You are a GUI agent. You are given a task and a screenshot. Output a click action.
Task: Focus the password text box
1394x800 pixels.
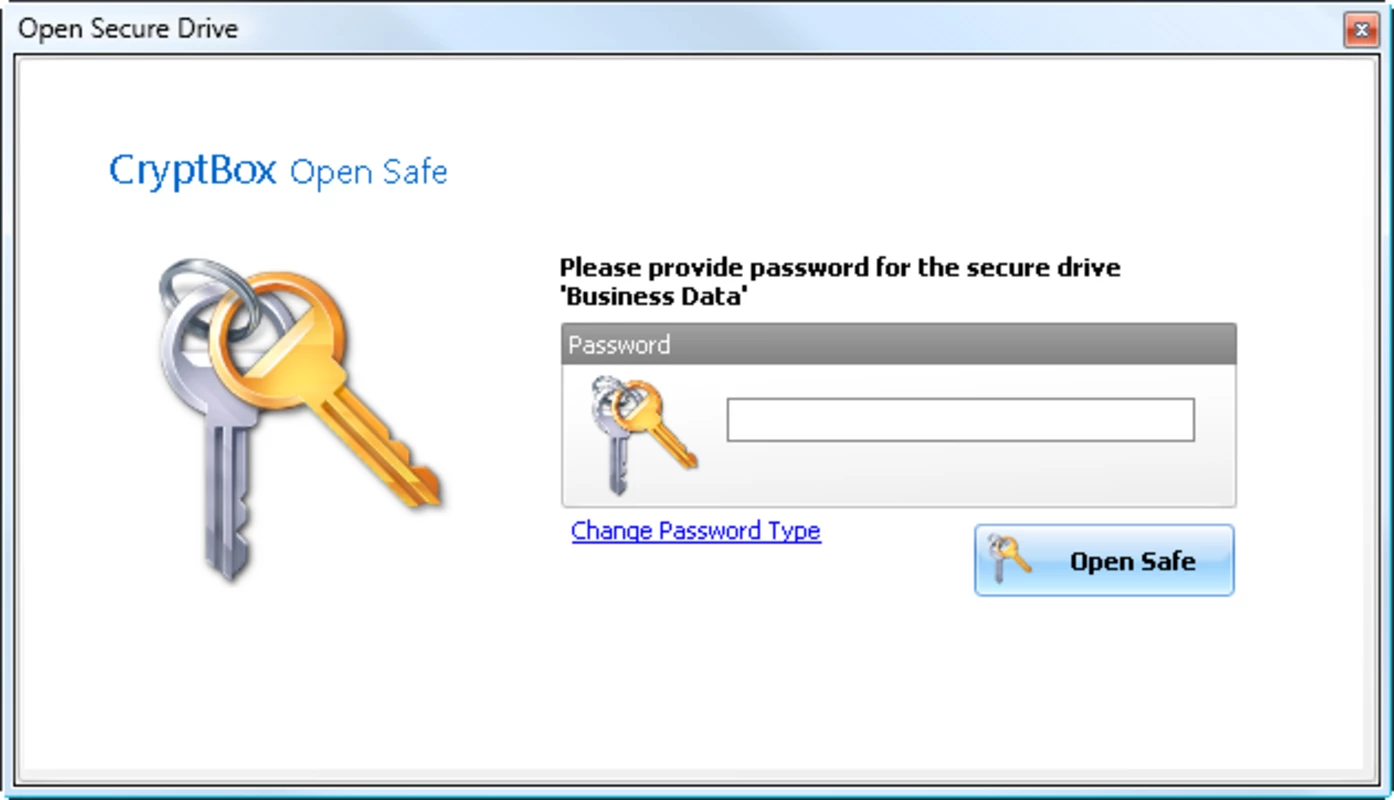coord(960,419)
